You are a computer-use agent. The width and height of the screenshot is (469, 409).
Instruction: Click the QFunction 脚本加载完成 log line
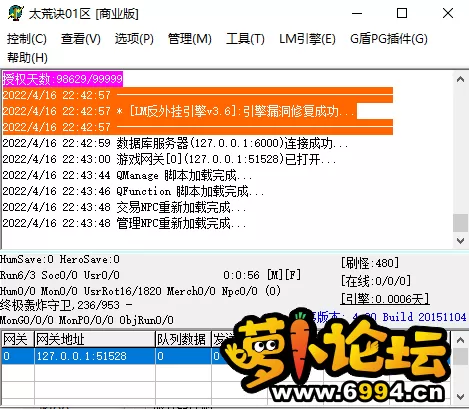pos(133,191)
